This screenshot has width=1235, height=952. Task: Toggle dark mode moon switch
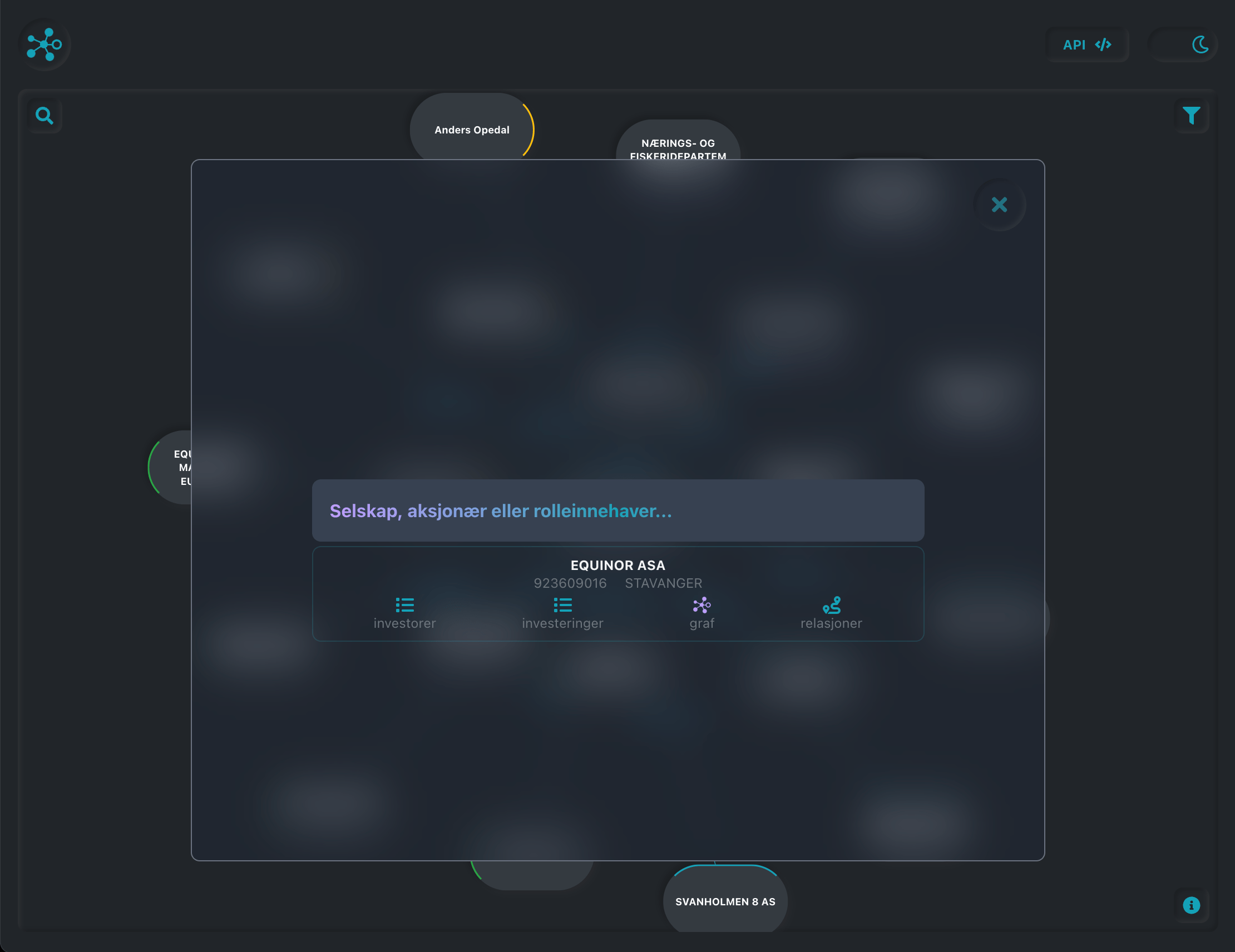click(1183, 44)
